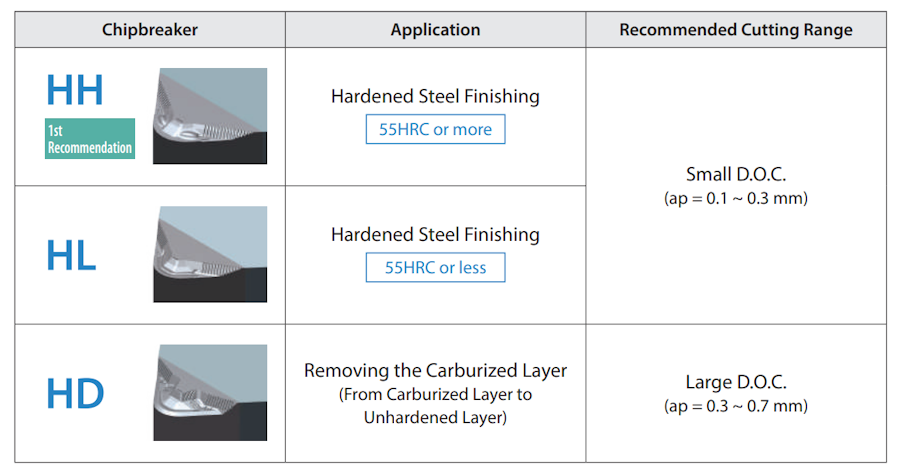Image resolution: width=900 pixels, height=475 pixels.
Task: Click the '55HRC or less' box
Action: (x=435, y=268)
